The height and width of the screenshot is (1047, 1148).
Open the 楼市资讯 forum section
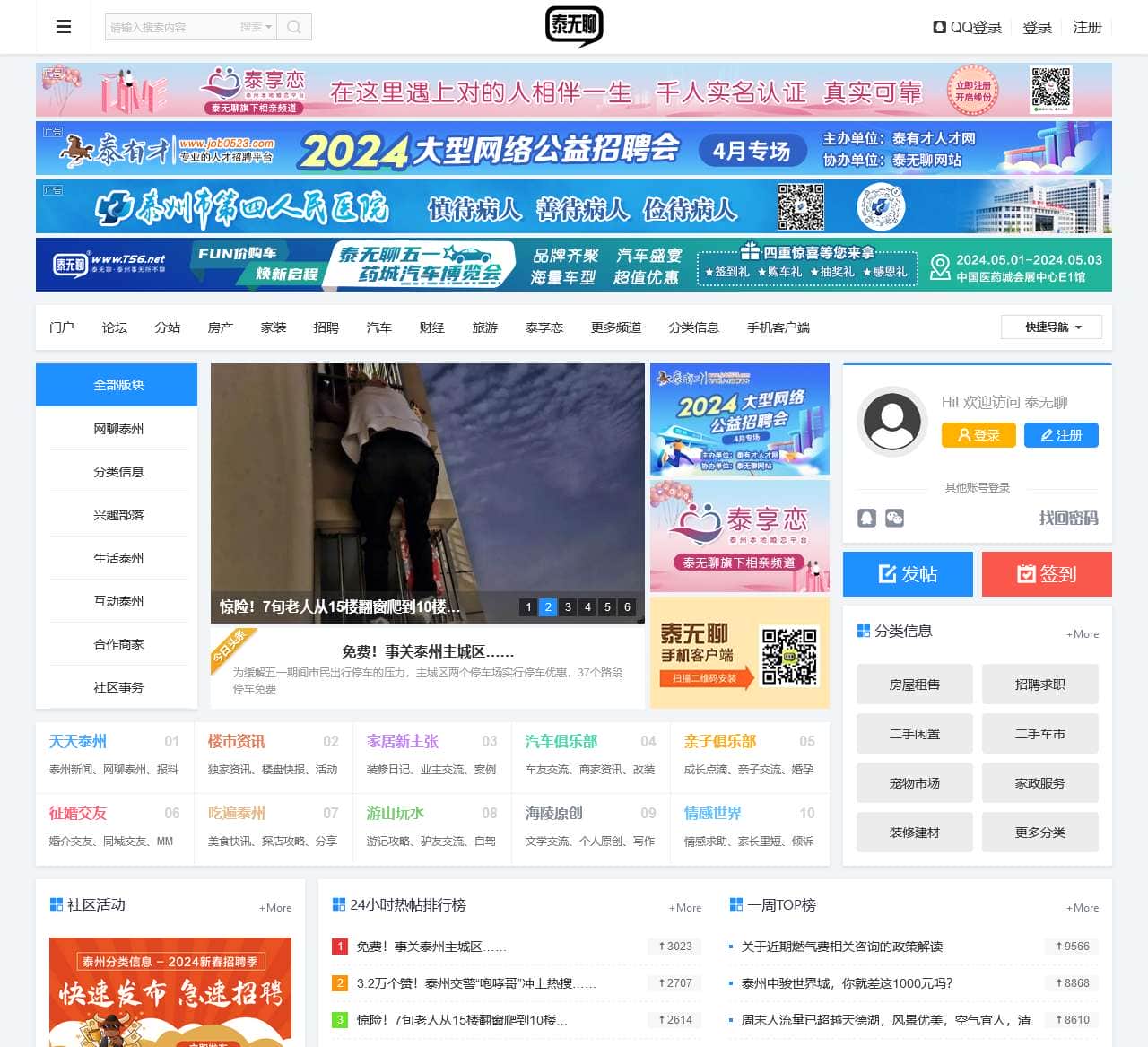236,741
